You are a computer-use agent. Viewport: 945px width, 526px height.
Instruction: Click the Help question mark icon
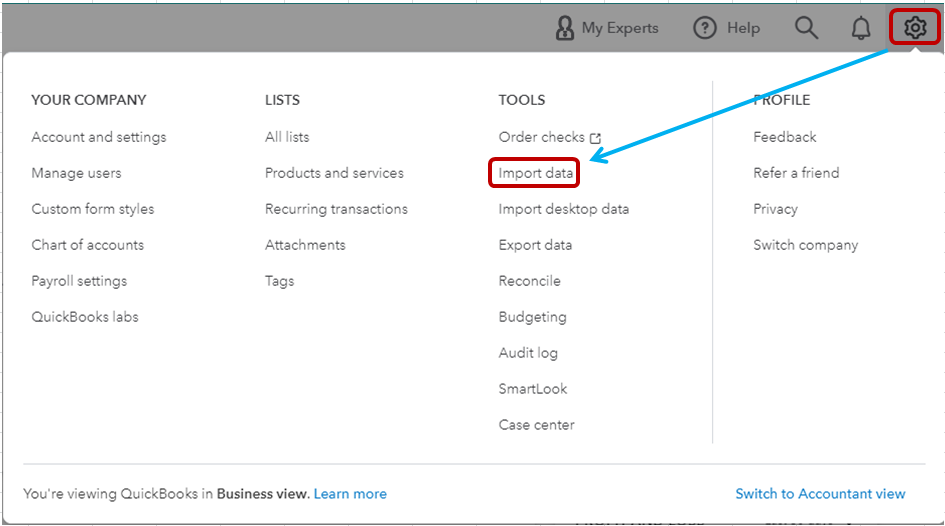click(705, 28)
